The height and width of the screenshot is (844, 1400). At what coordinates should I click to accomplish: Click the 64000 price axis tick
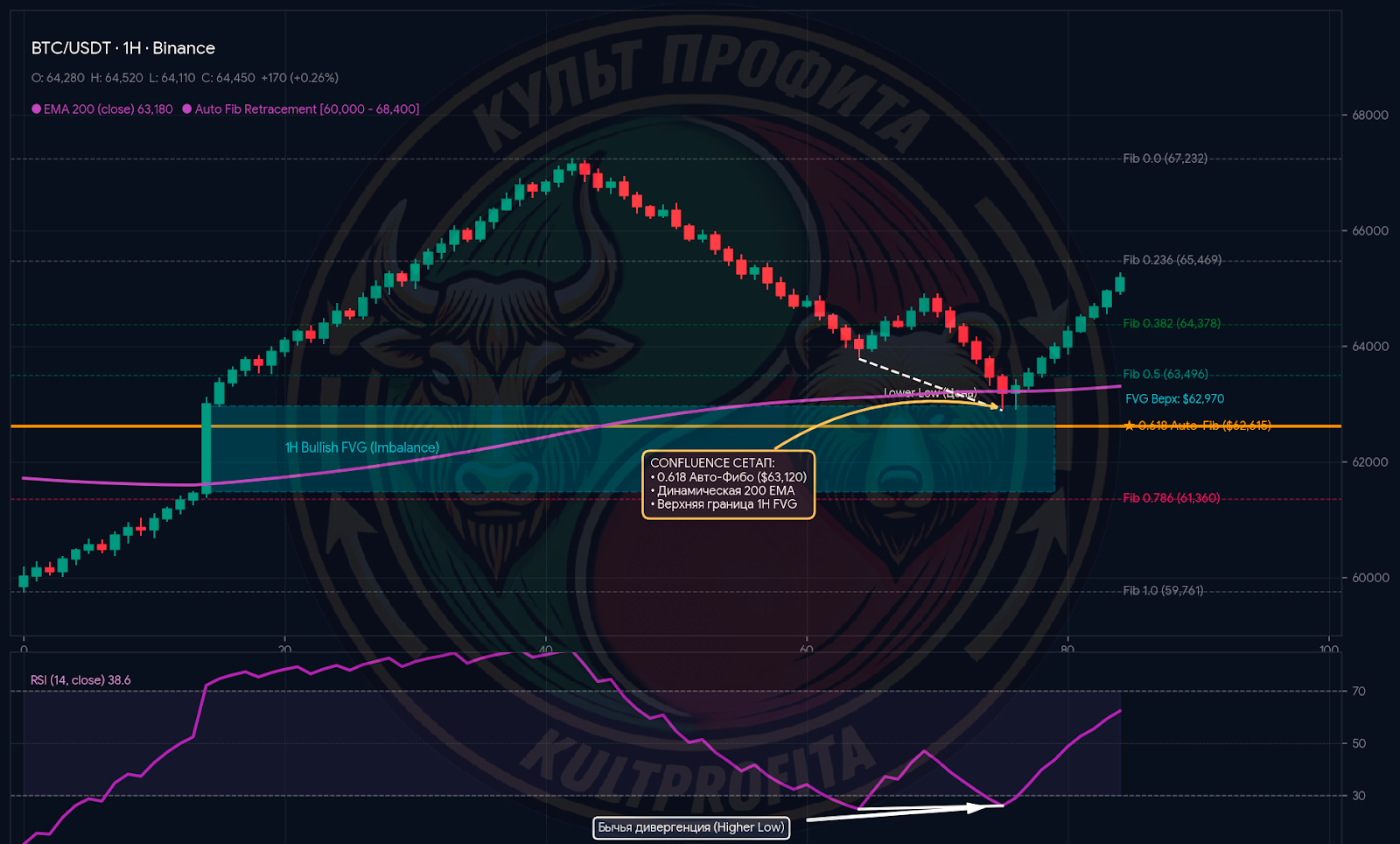tap(1370, 347)
